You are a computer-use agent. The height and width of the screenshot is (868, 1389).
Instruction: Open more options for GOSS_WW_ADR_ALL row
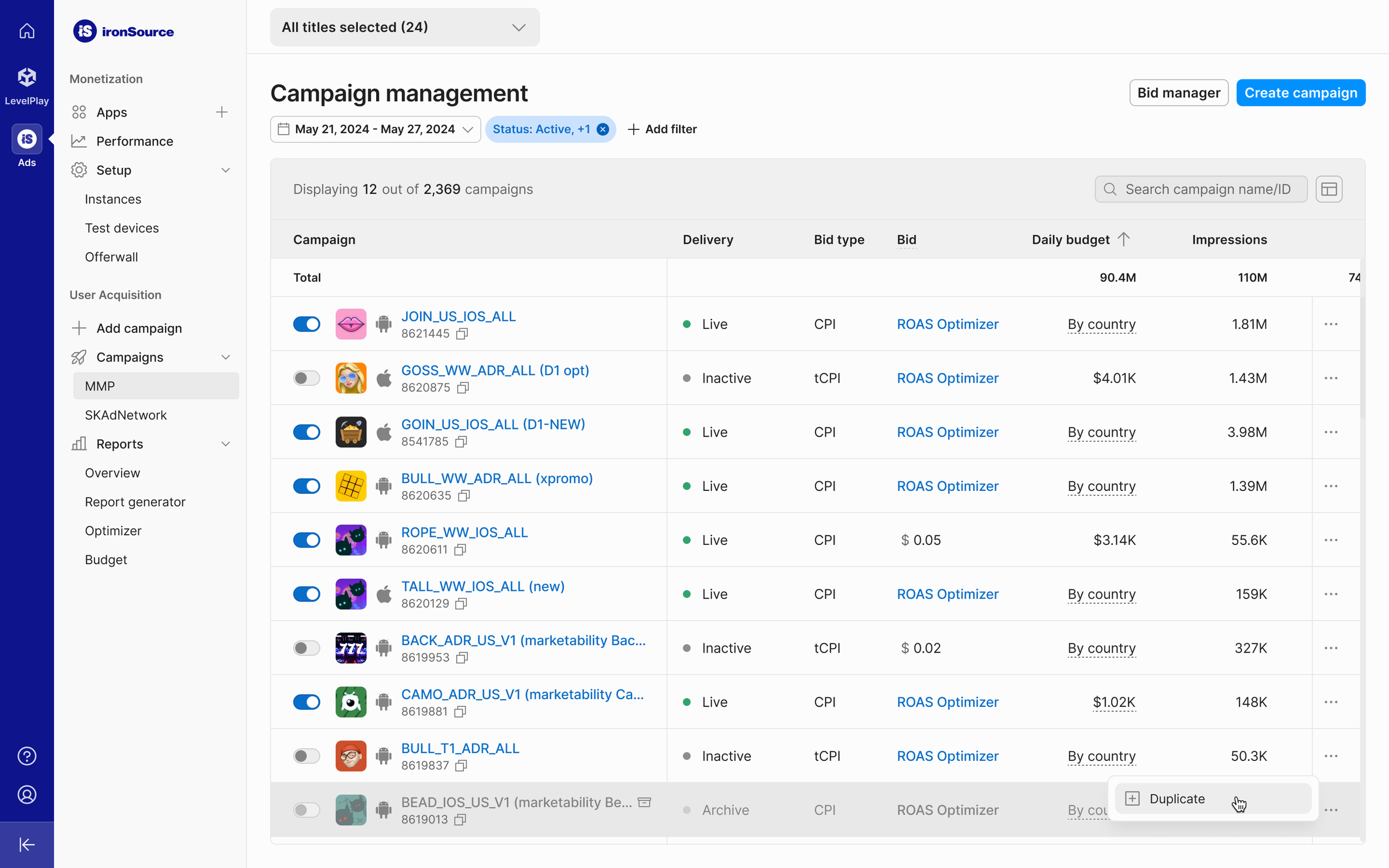click(1331, 378)
